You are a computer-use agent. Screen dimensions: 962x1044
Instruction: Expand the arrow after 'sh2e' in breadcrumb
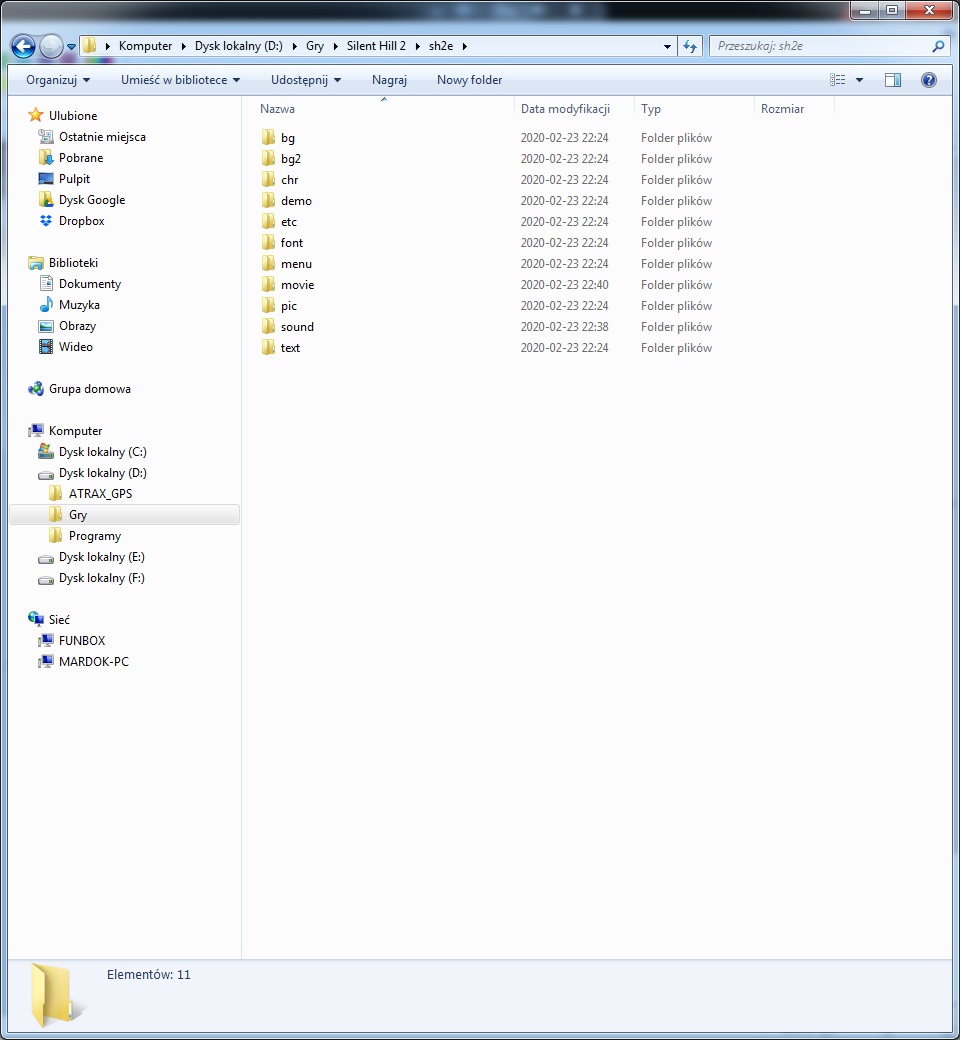[x=465, y=46]
